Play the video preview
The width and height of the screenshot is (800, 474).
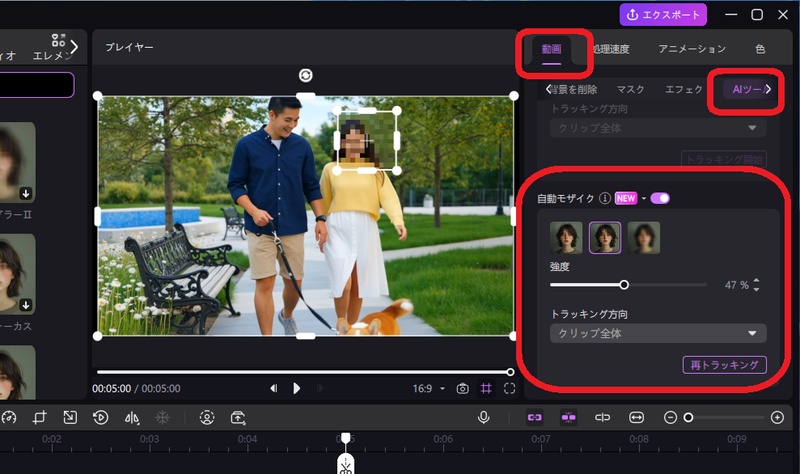pos(296,388)
